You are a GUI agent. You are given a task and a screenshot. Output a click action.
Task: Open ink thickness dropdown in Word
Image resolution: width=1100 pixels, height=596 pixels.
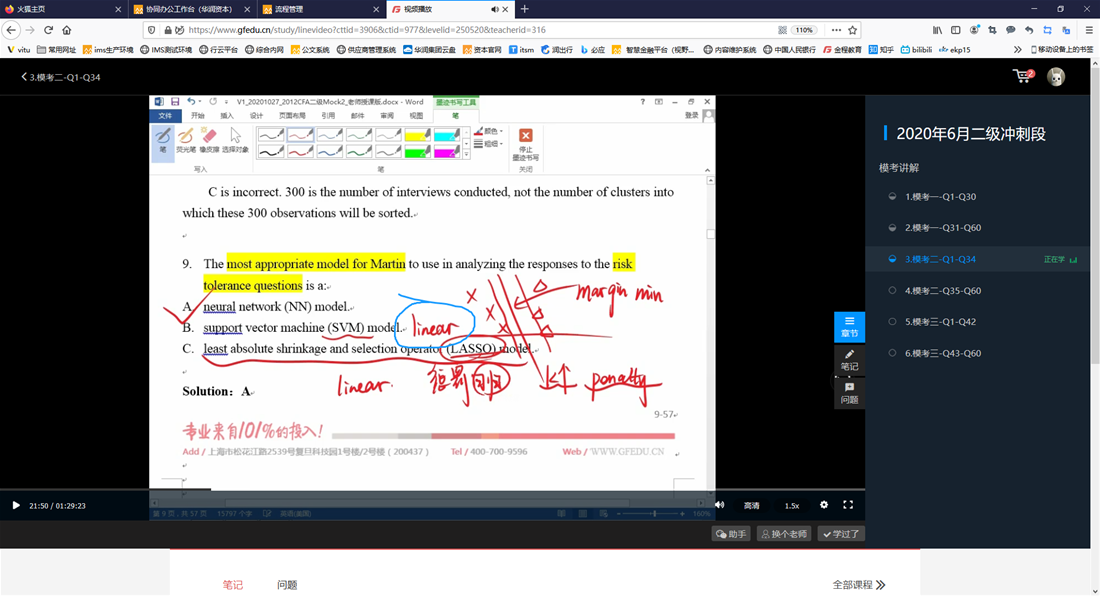point(488,144)
